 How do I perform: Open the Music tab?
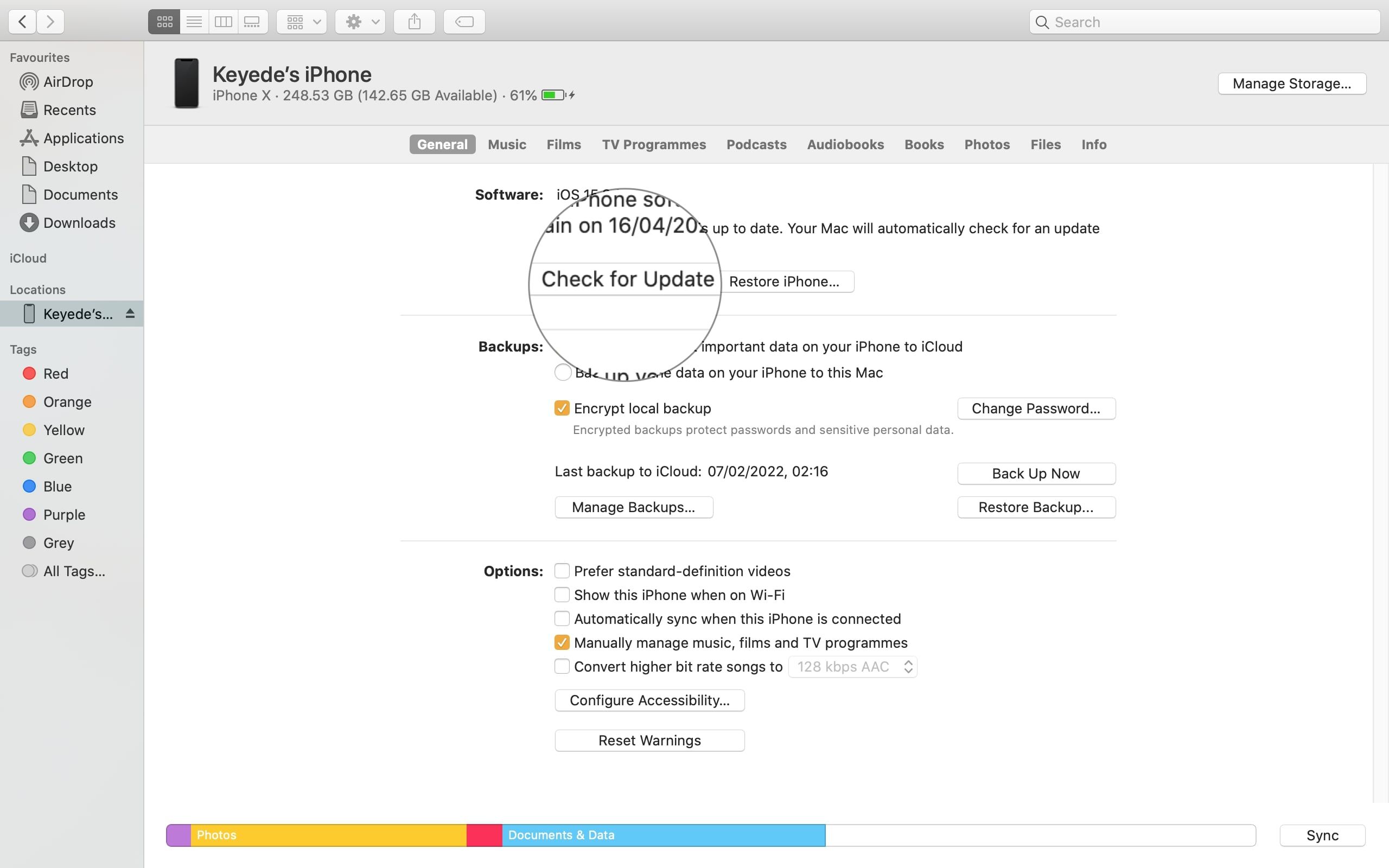point(506,144)
